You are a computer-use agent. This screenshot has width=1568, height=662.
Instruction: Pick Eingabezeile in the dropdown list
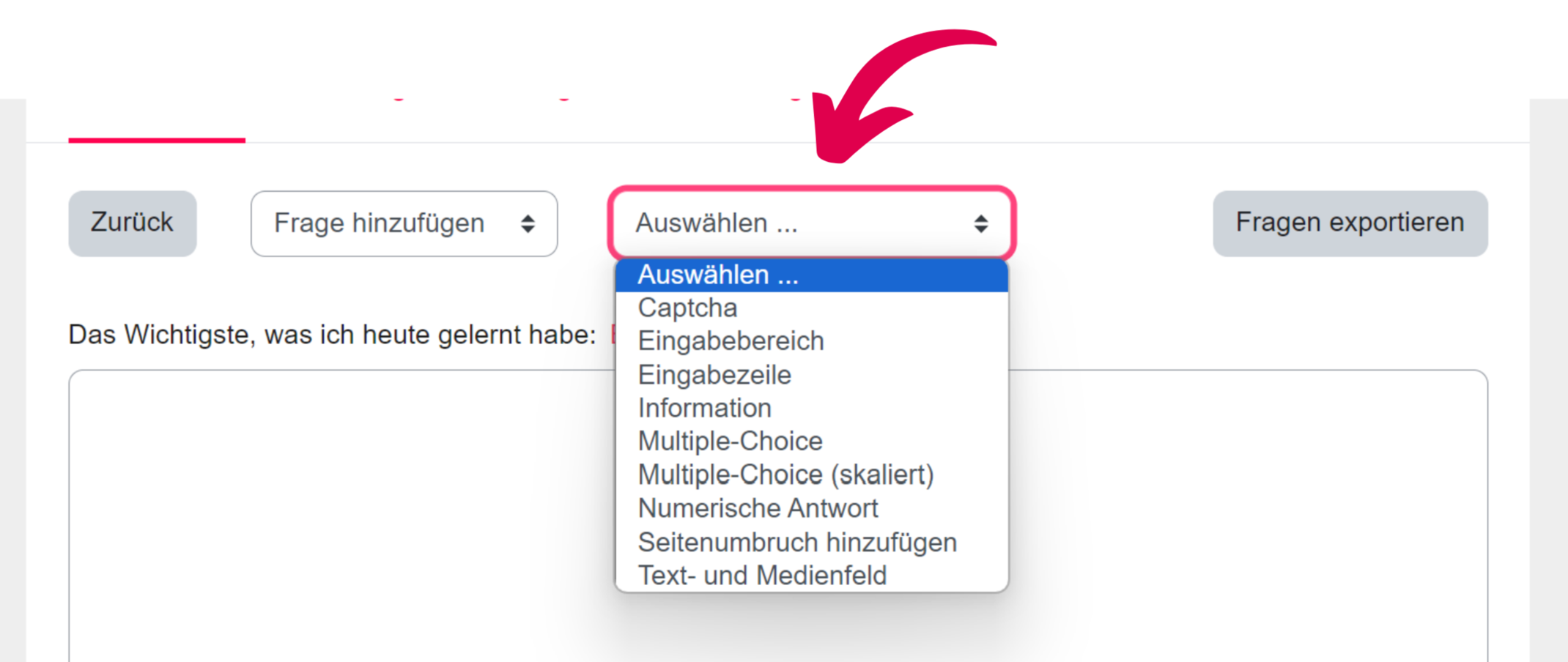point(715,375)
